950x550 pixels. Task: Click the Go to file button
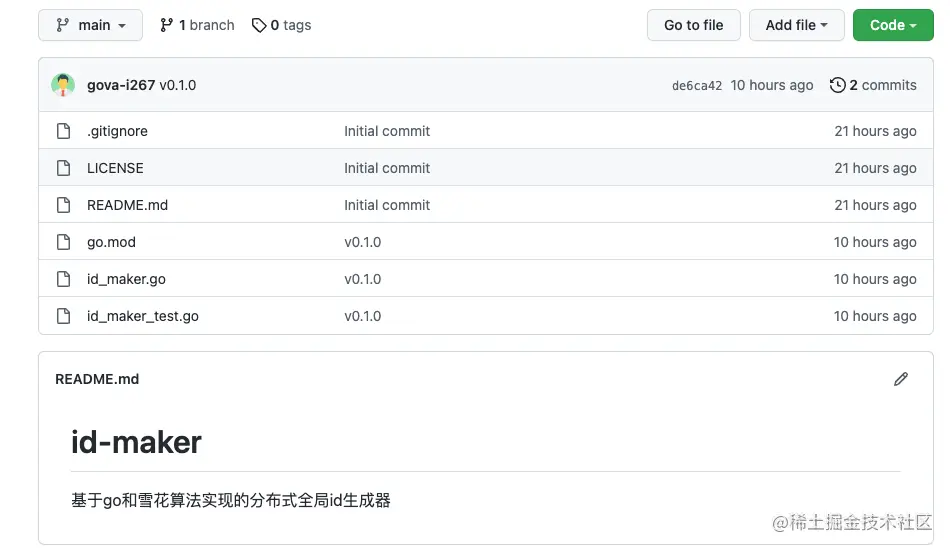click(x=694, y=25)
